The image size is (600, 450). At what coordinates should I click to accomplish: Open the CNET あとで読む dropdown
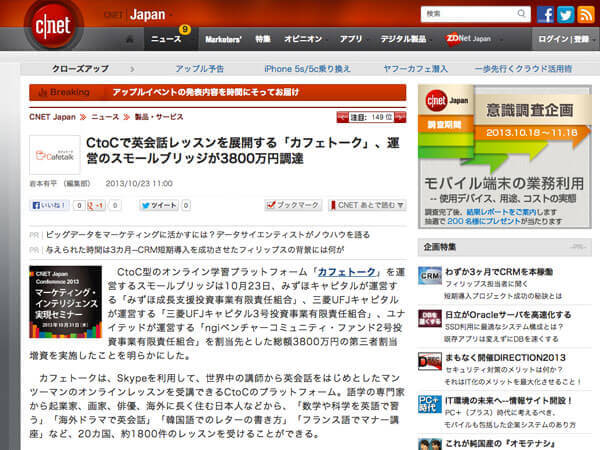(367, 205)
